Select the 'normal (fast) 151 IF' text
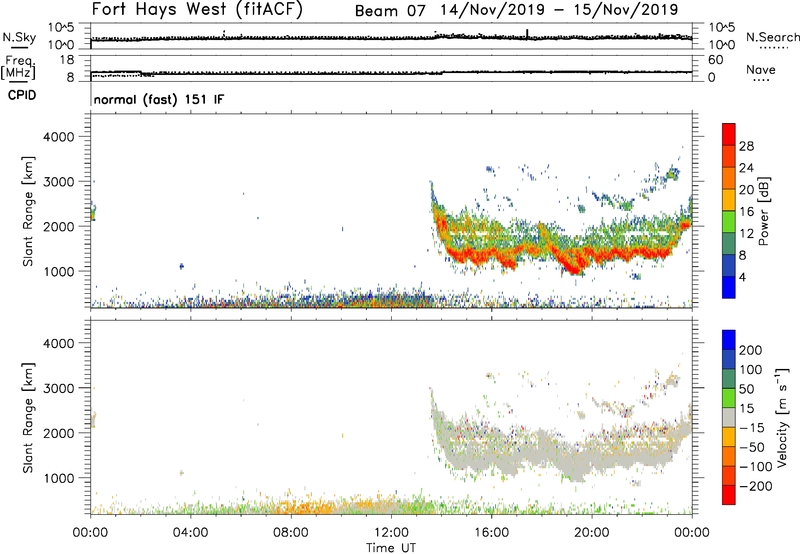The image size is (800, 554). pyautogui.click(x=159, y=100)
